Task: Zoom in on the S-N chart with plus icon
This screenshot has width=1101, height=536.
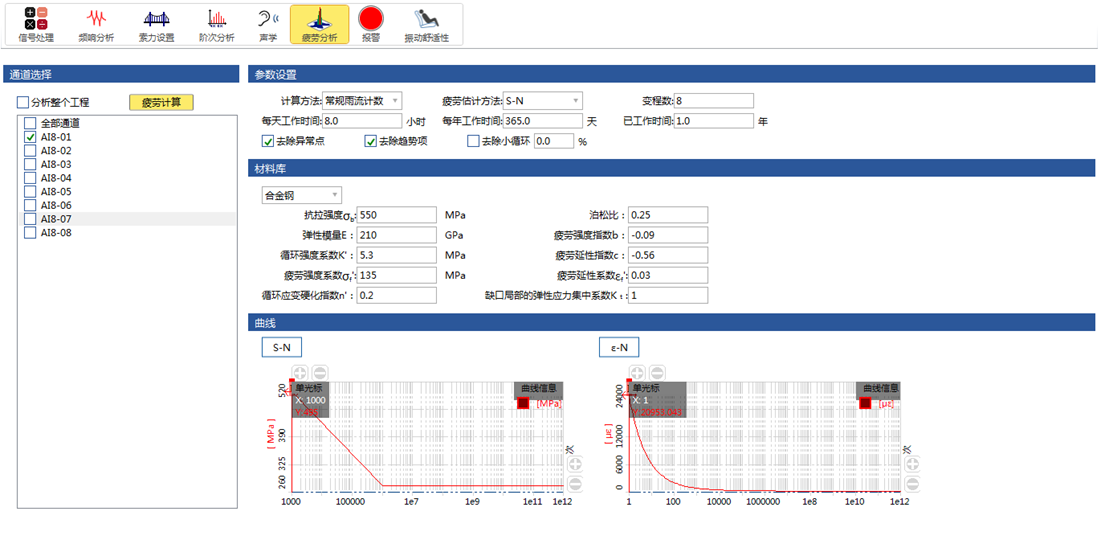Action: (299, 373)
